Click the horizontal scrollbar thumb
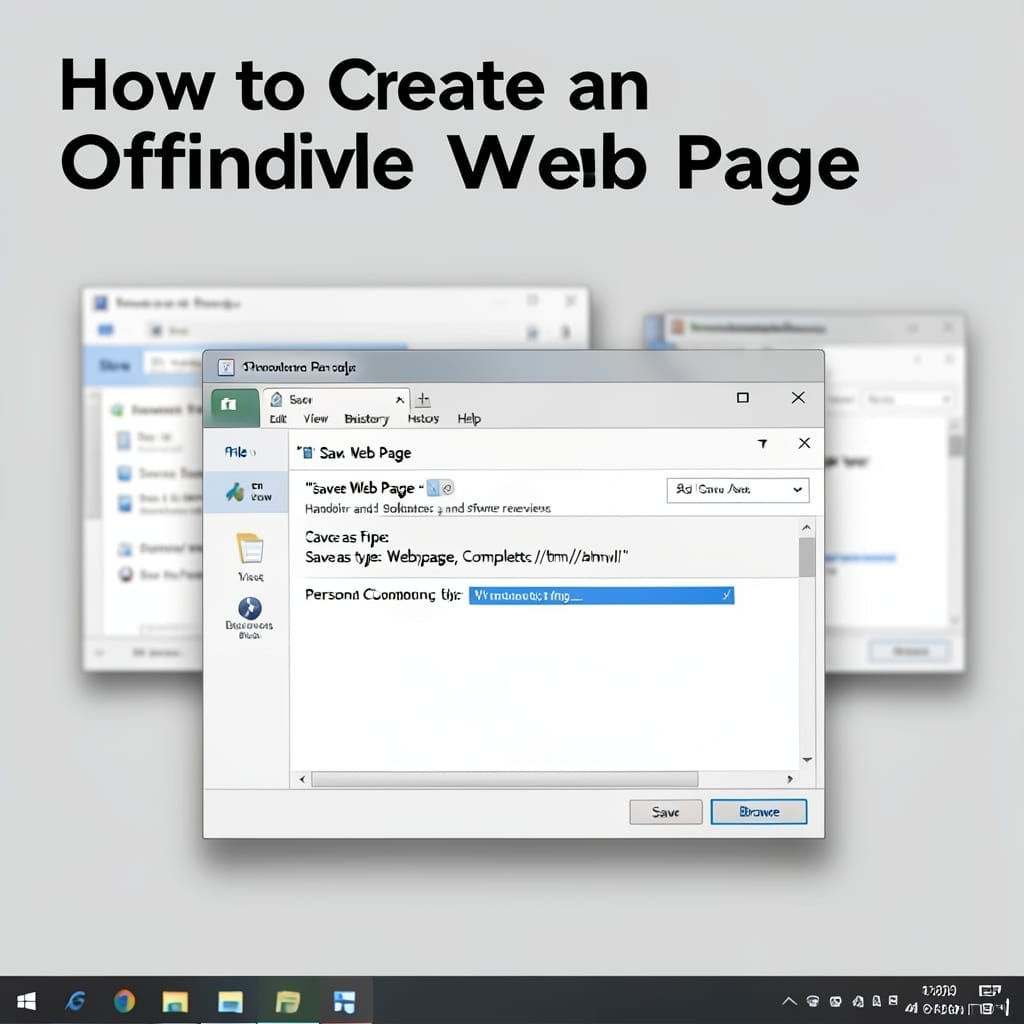1024x1024 pixels. [x=505, y=779]
